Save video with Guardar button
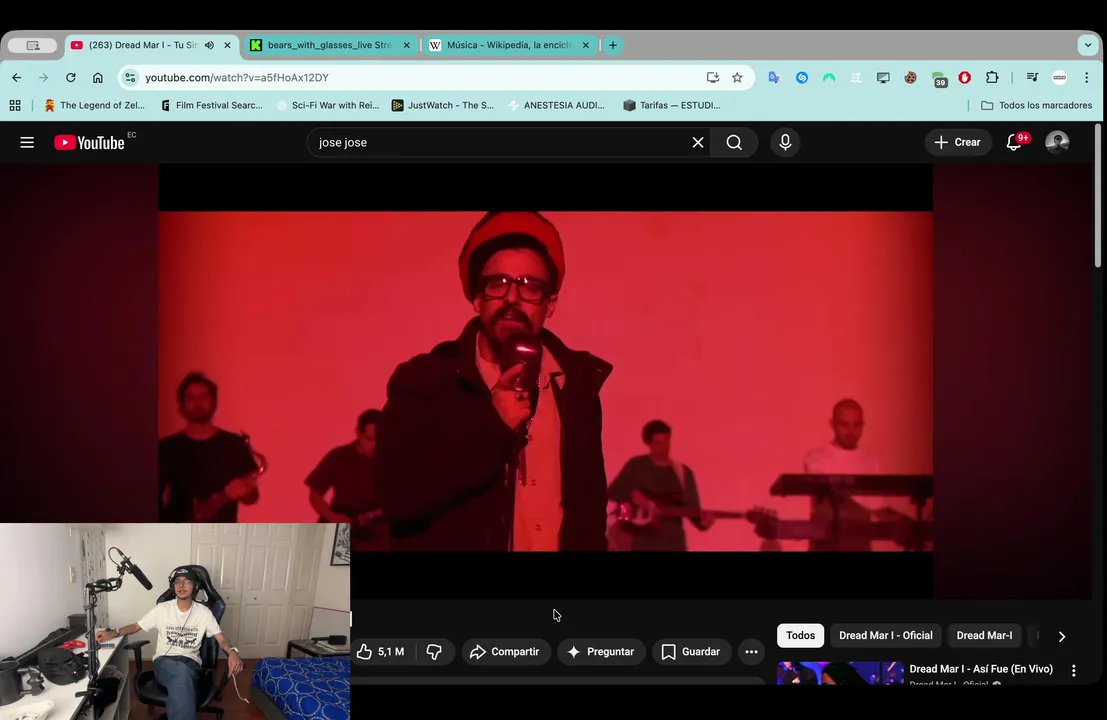1107x720 pixels. coord(691,652)
